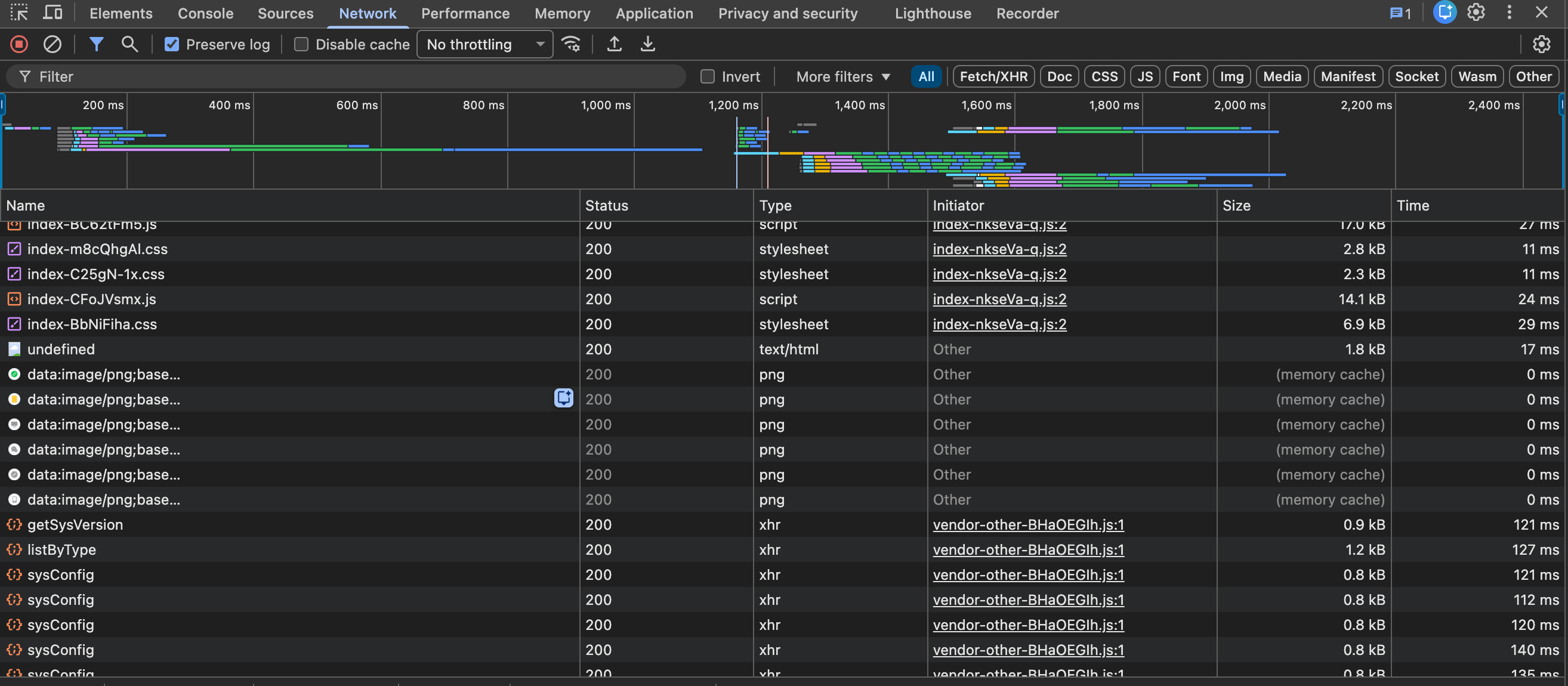The image size is (1568, 686).
Task: Toggle device toolbar icon
Action: click(x=53, y=13)
